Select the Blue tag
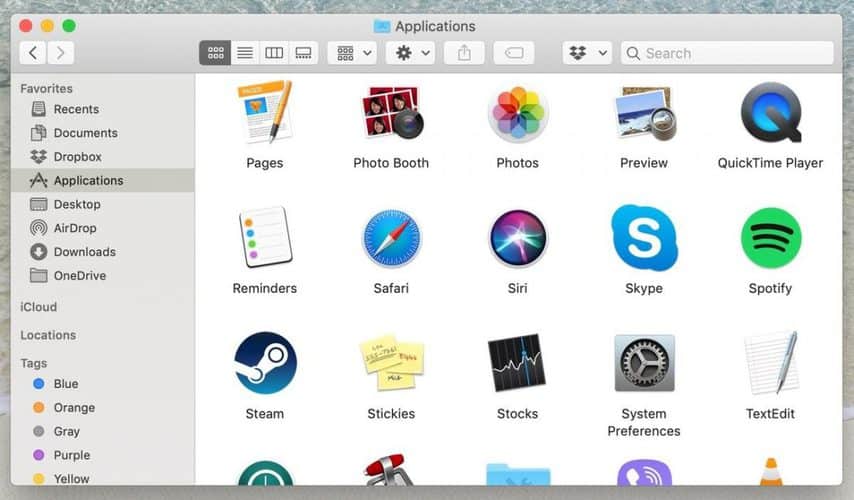The width and height of the screenshot is (854, 500). (102, 384)
